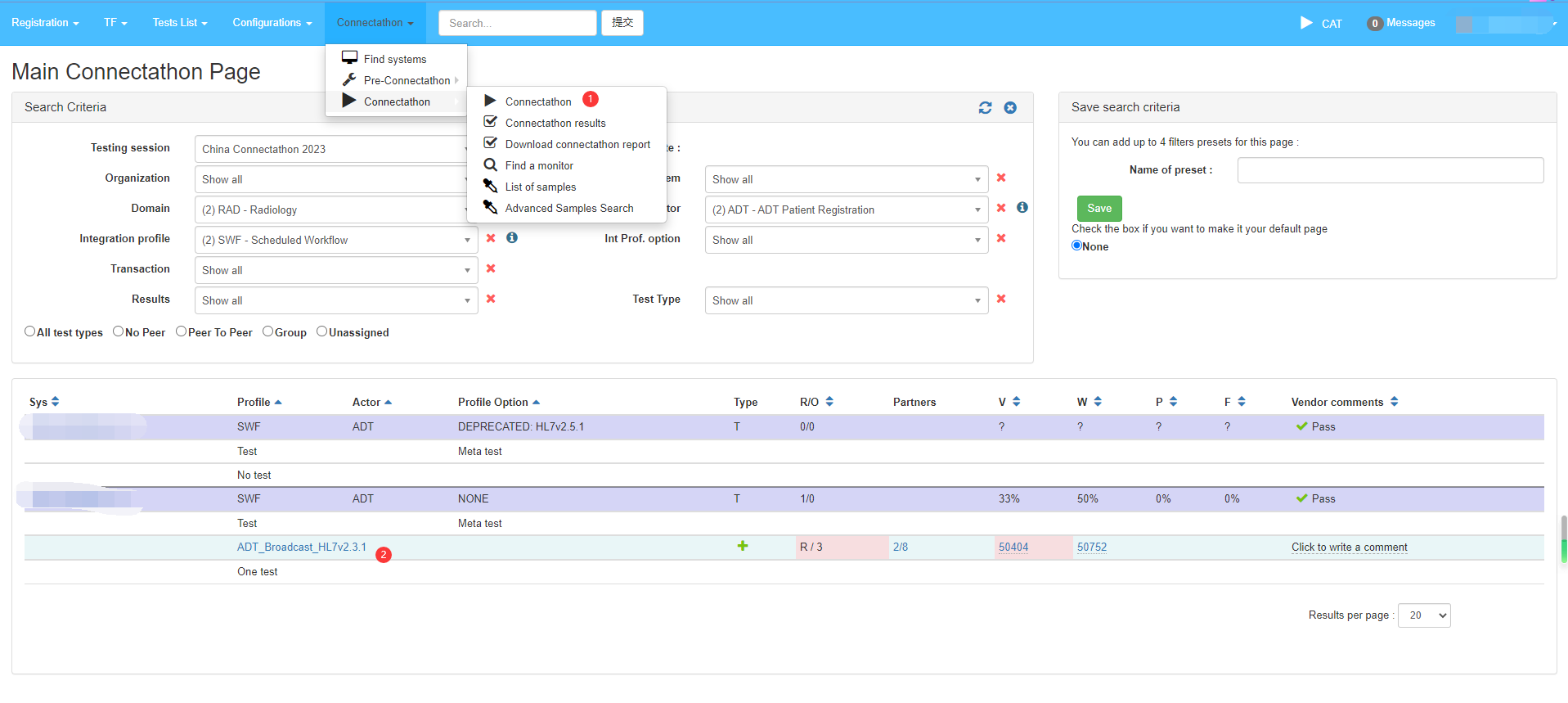The image size is (1568, 703).
Task: Focus Name of preset field
Action: (1391, 170)
